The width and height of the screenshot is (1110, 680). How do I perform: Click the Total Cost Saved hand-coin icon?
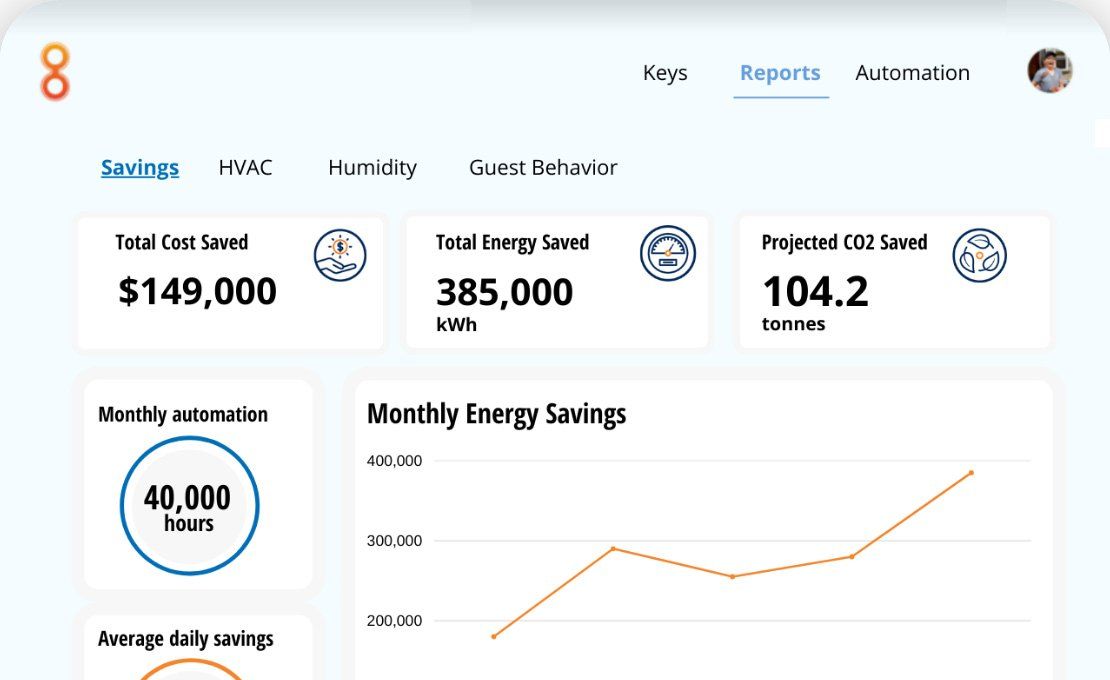pos(340,255)
